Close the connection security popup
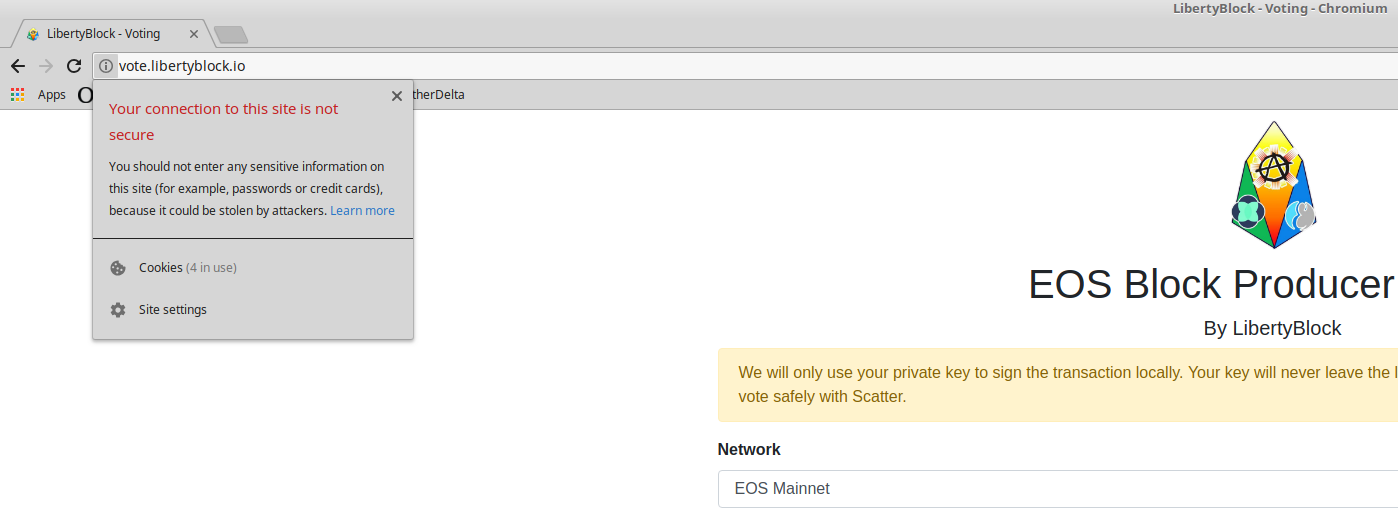This screenshot has width=1398, height=512. tap(397, 96)
